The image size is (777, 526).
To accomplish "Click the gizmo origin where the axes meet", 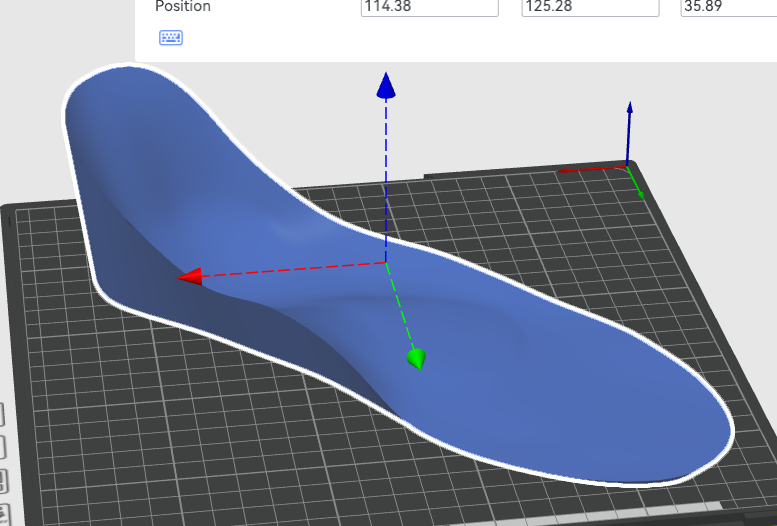I will (387, 262).
